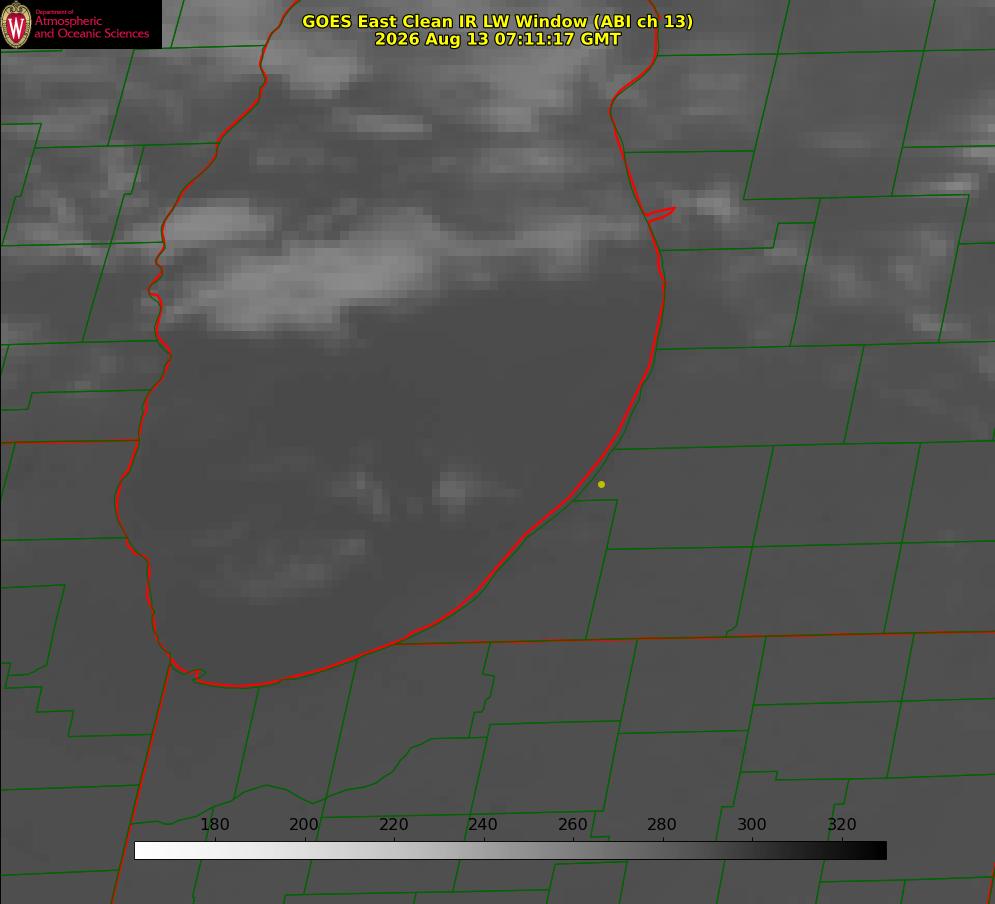
Task: Click the 320 label on the colorbar
Action: click(x=842, y=824)
